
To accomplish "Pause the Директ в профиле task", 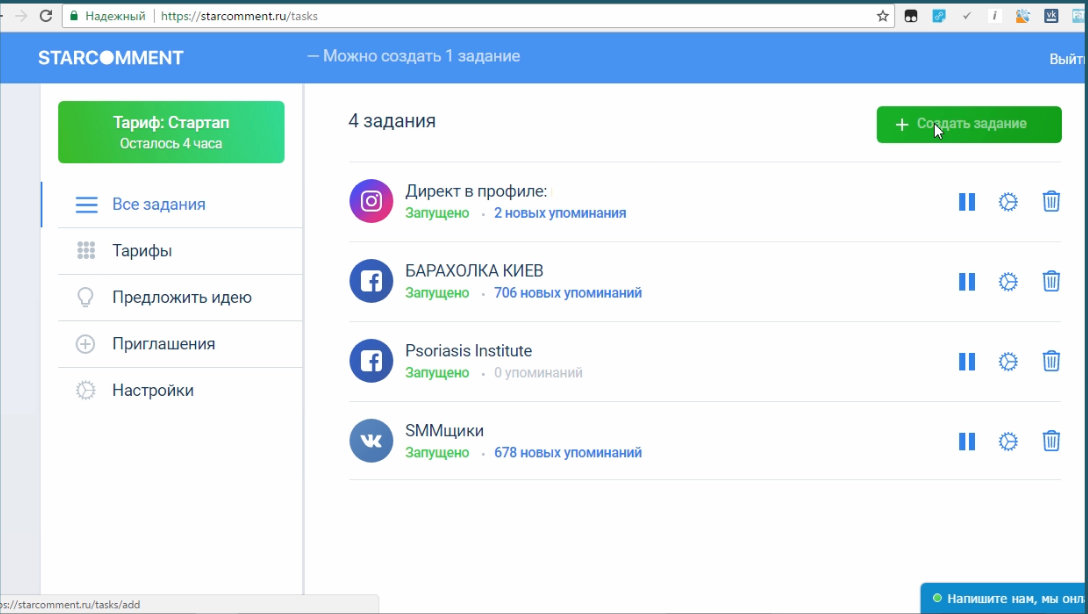I will [x=966, y=201].
